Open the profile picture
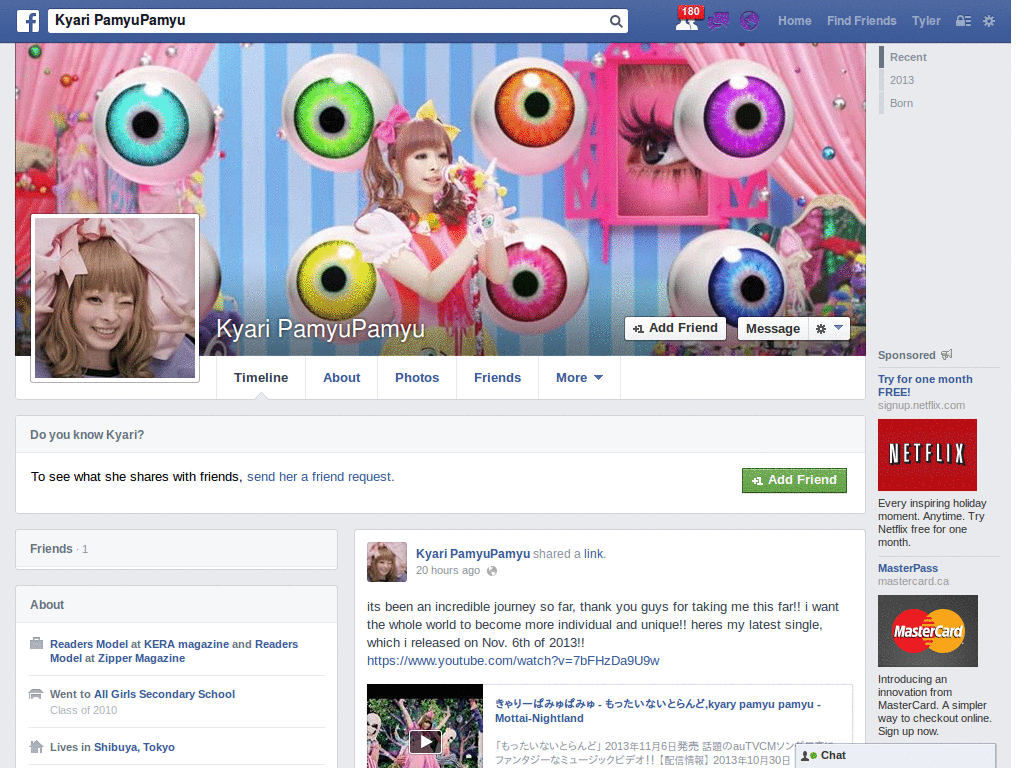The width and height of the screenshot is (1024, 768). tap(115, 298)
